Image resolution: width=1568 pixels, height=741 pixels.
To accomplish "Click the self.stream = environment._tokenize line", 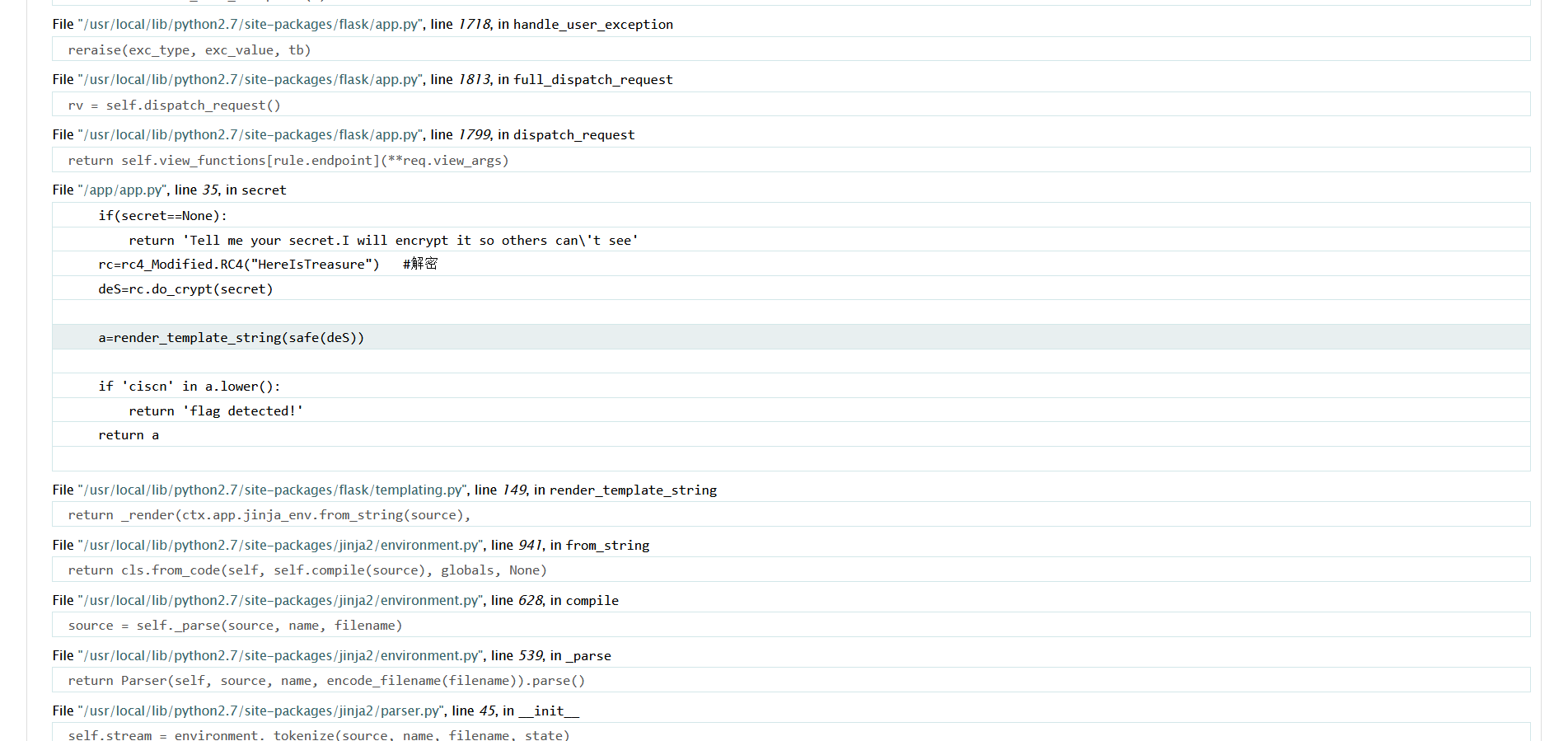I will click(791, 732).
